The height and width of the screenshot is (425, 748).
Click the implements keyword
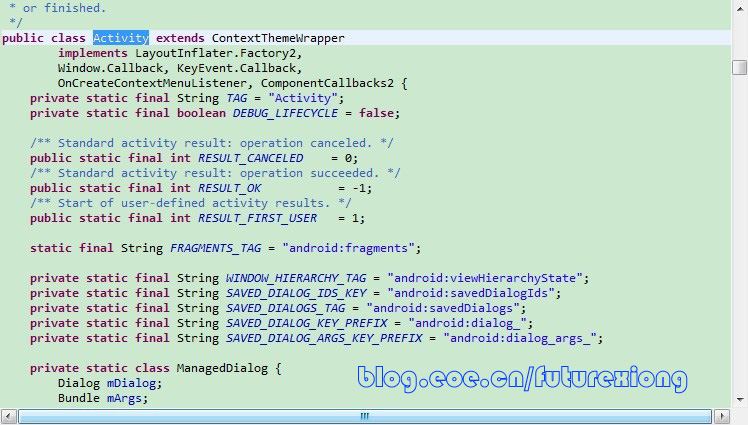(x=93, y=53)
